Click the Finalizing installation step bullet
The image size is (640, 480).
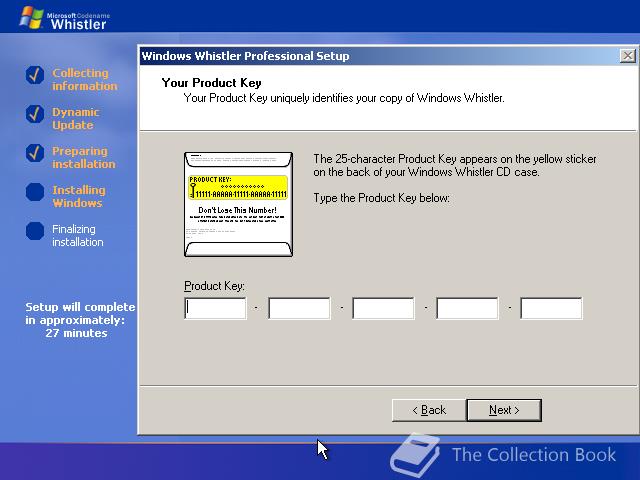pyautogui.click(x=35, y=231)
